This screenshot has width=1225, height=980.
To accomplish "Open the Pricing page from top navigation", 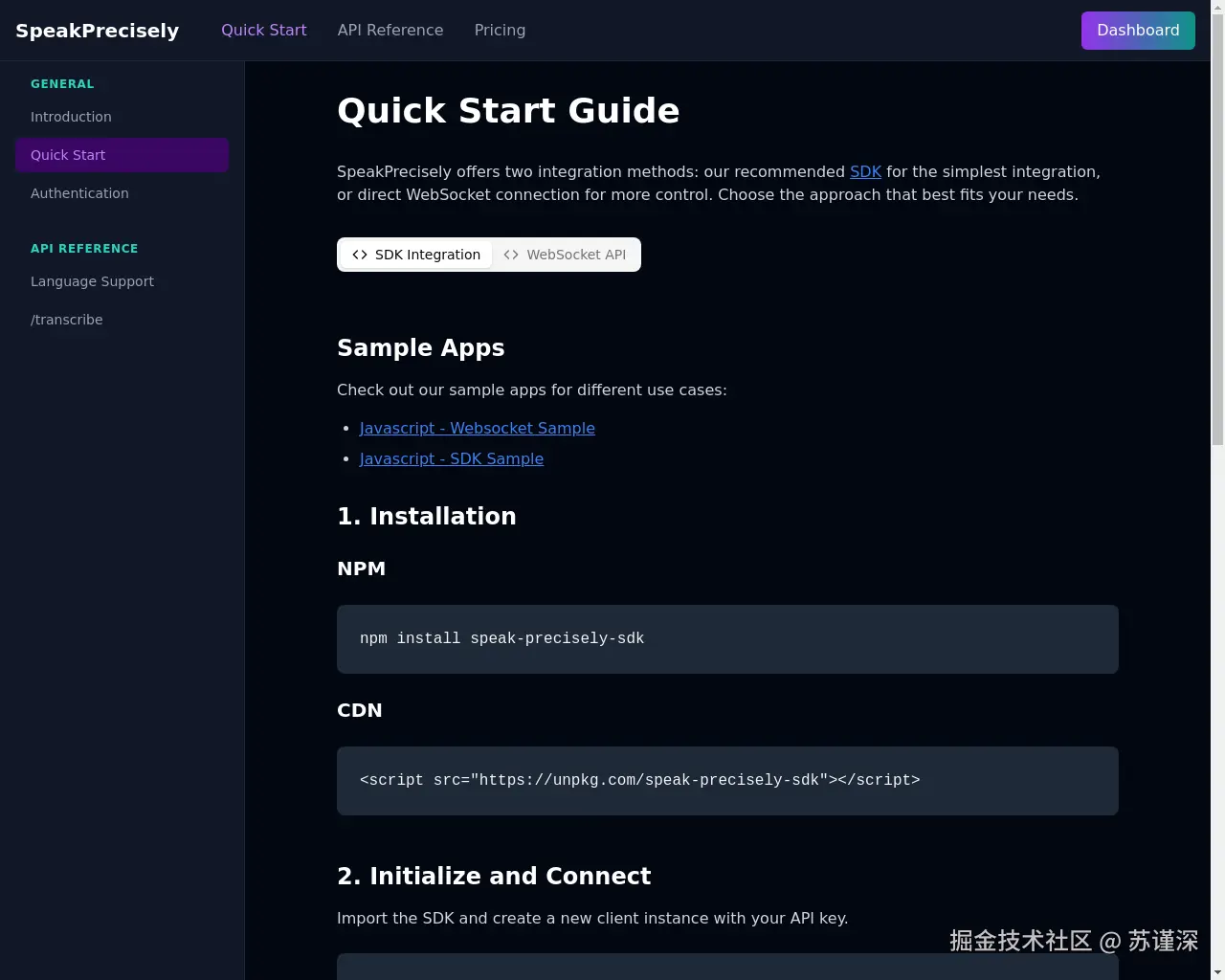I will click(x=500, y=30).
